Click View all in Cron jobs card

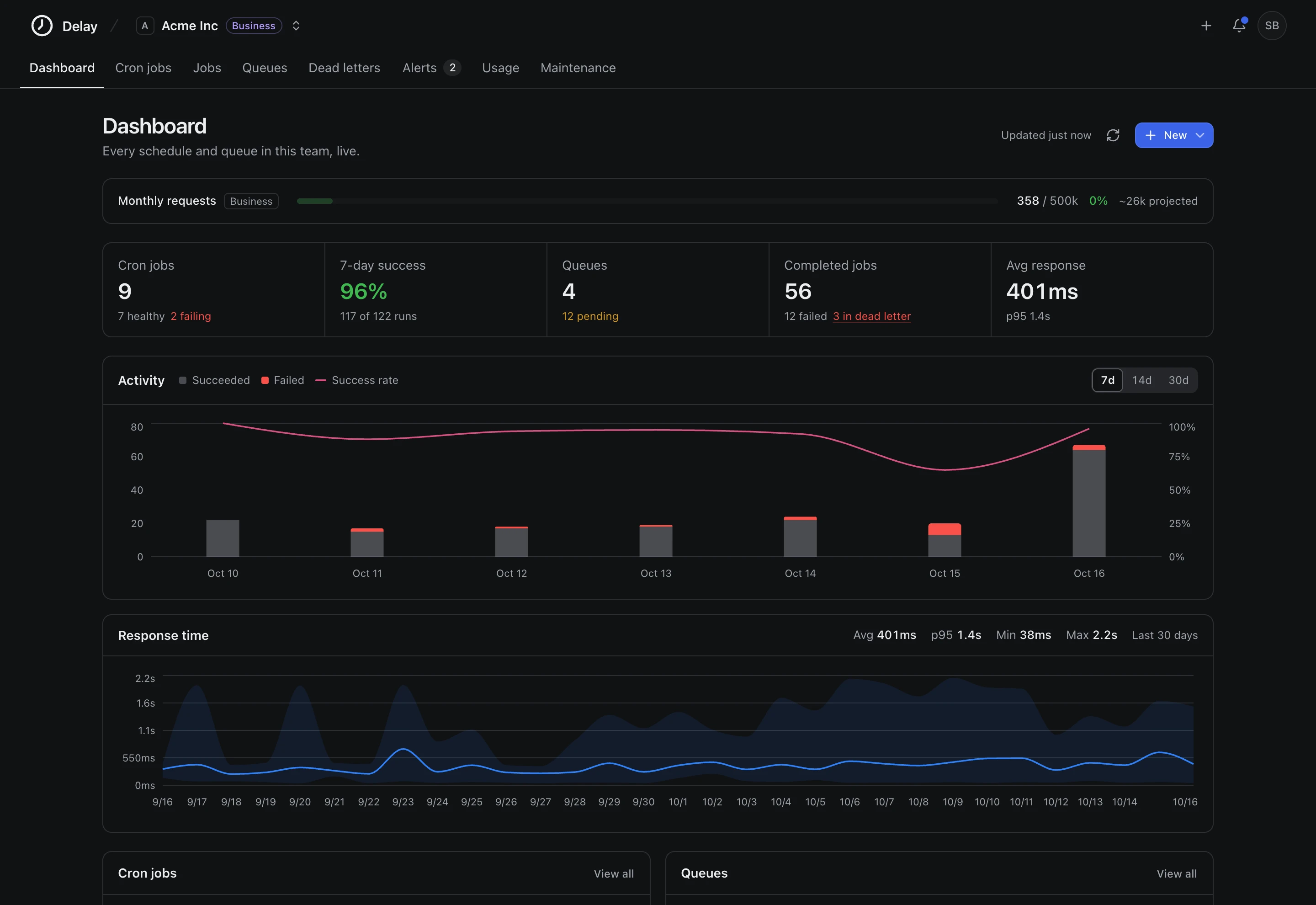(x=614, y=873)
